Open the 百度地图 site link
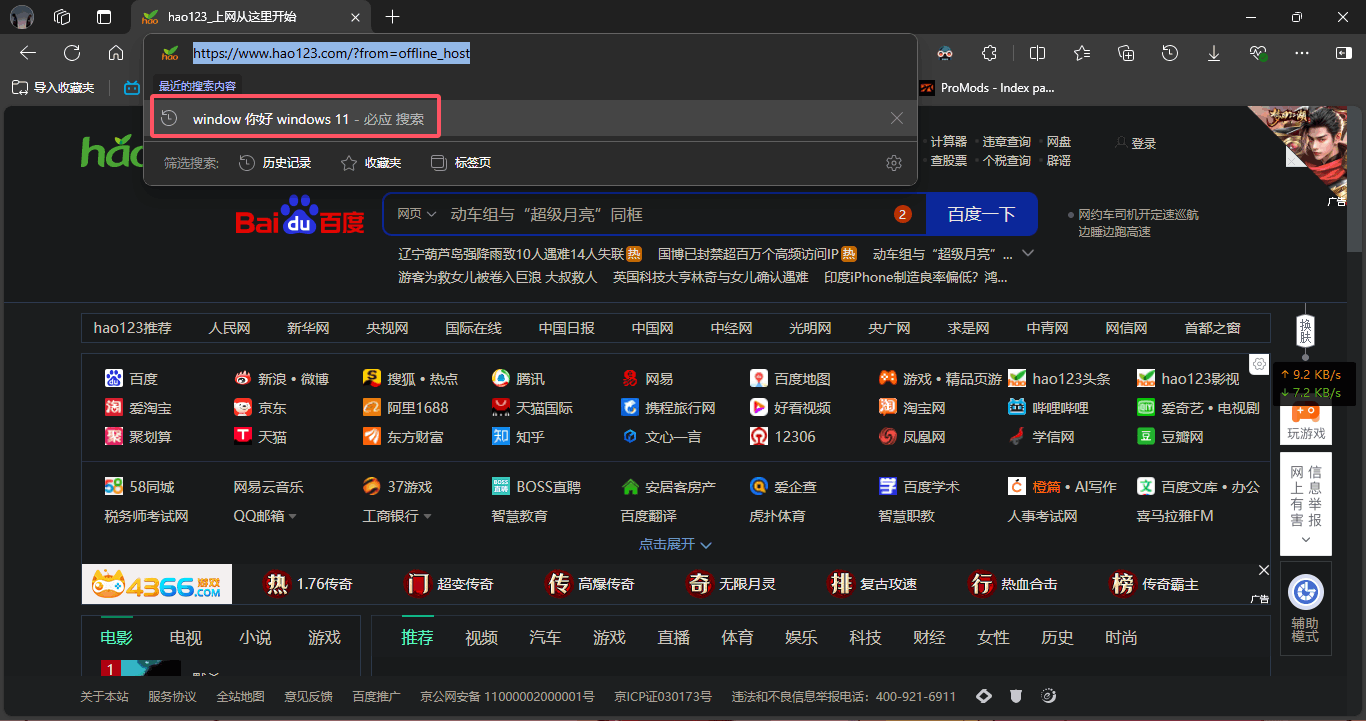This screenshot has height=721, width=1366. click(x=791, y=379)
